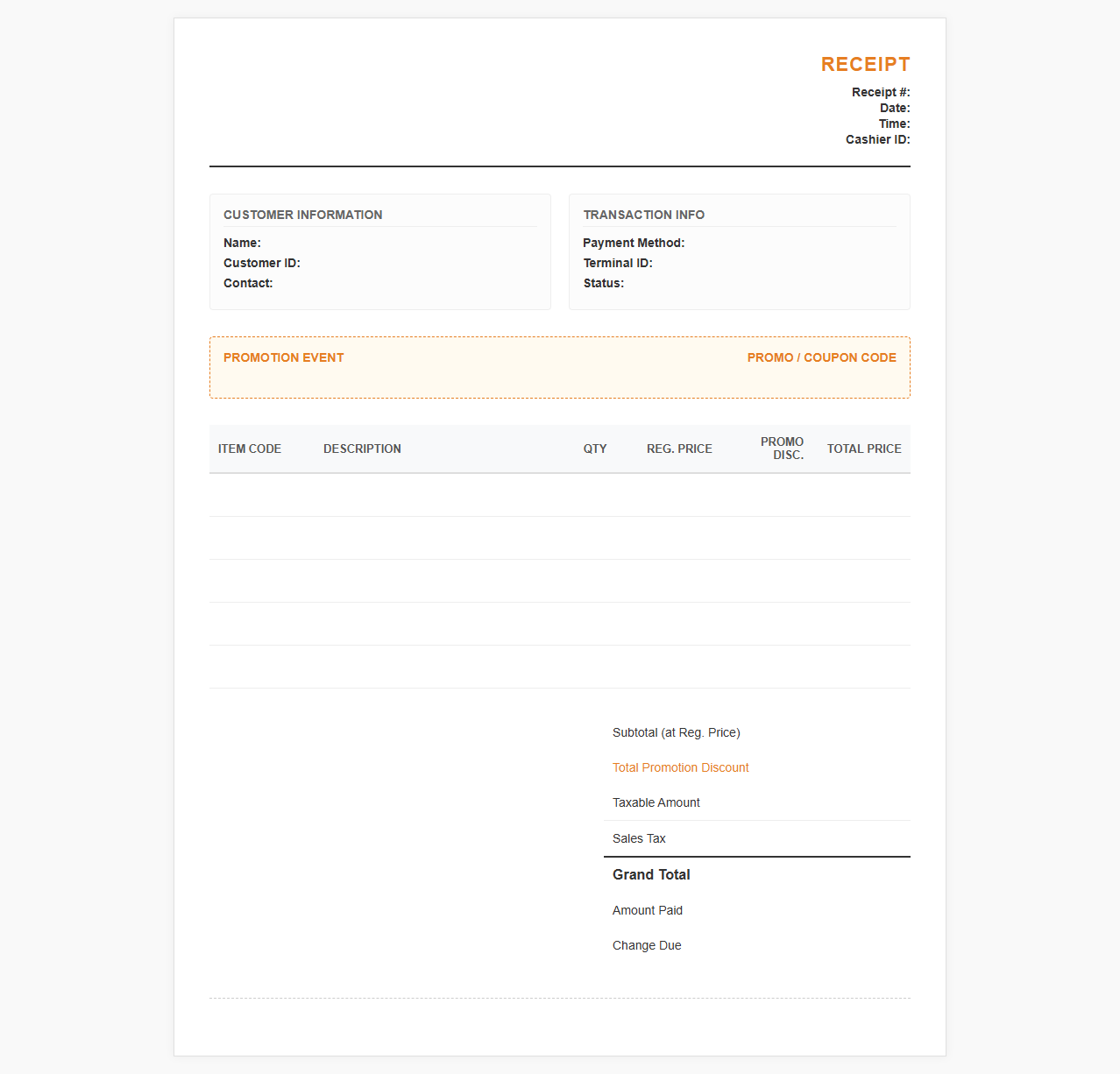Viewport: 1120px width, 1074px height.
Task: Select the 'Grand Total' label
Action: (651, 874)
